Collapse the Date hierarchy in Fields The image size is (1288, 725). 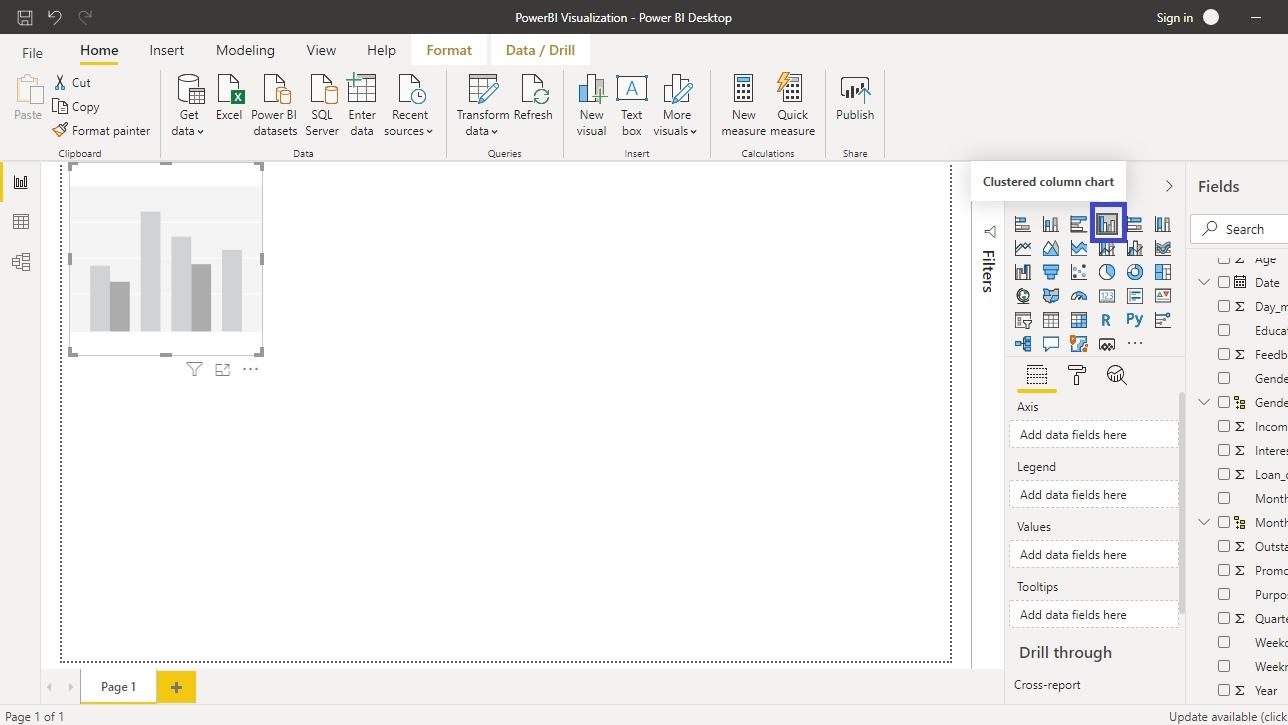[x=1204, y=283]
